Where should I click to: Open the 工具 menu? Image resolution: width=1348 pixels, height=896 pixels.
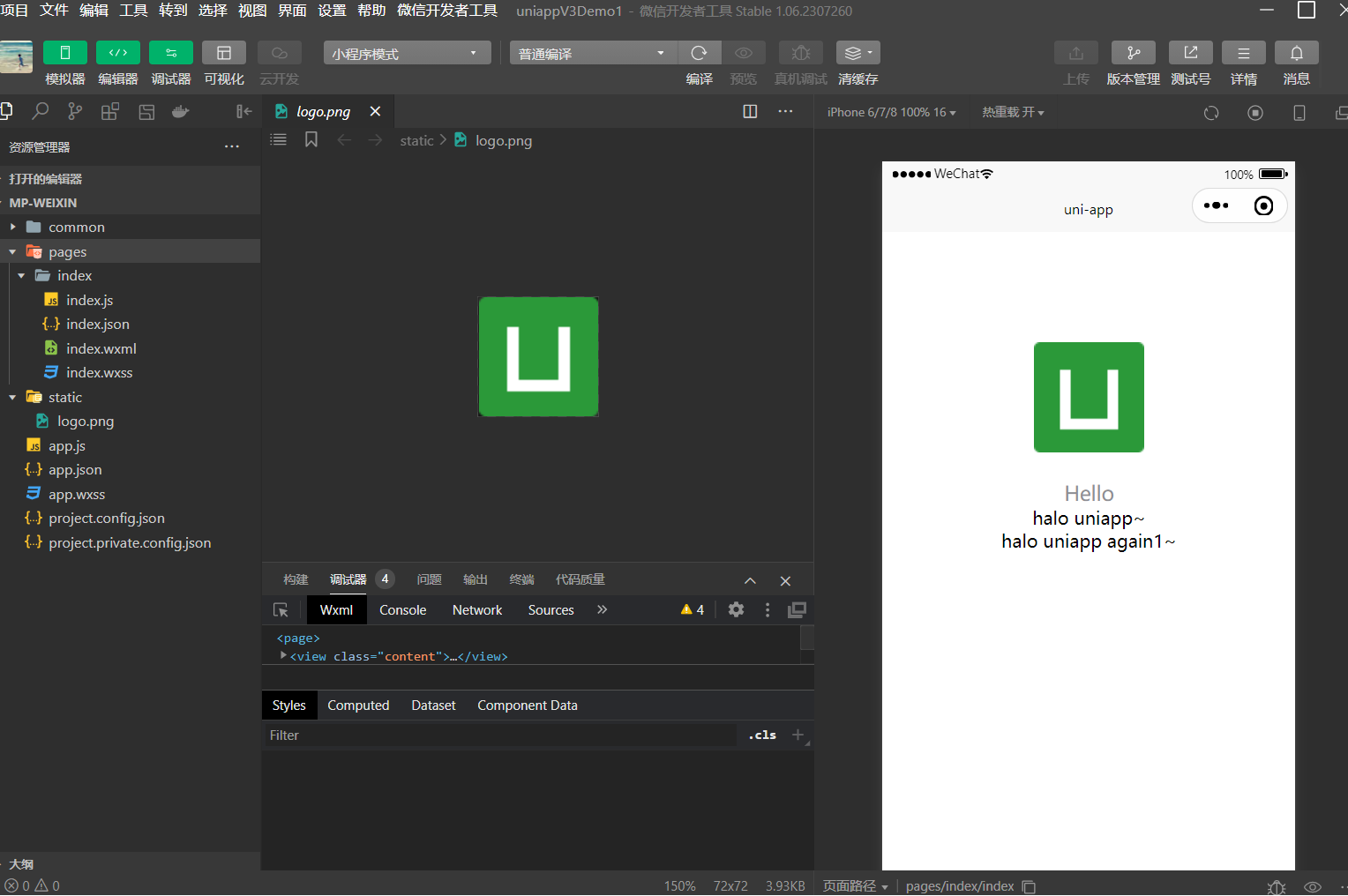(x=133, y=11)
